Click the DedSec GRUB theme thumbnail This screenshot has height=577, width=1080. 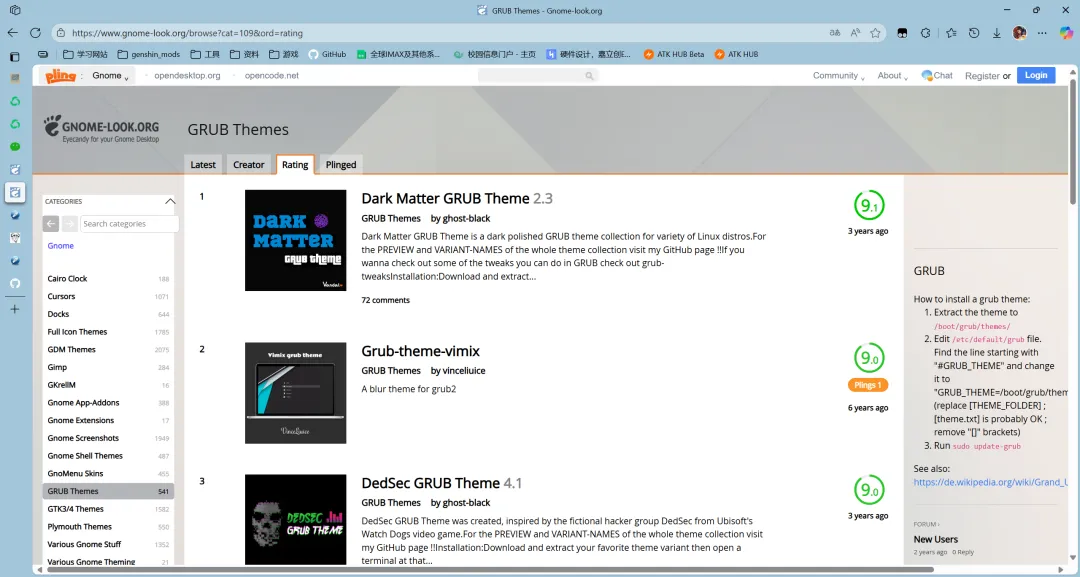[x=295, y=520]
